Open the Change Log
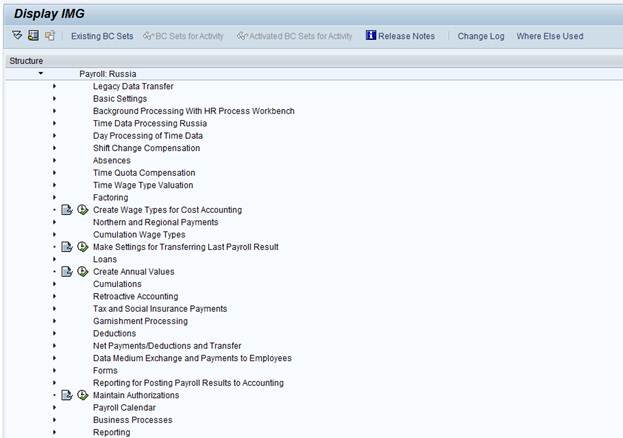The height and width of the screenshot is (438, 623). (481, 36)
